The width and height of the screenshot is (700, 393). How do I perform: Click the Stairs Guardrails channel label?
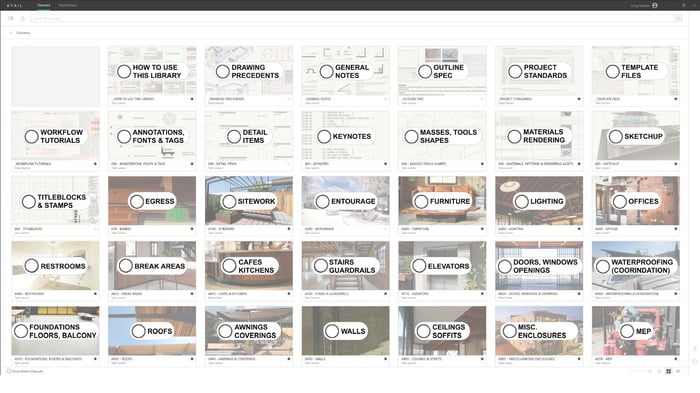point(352,266)
